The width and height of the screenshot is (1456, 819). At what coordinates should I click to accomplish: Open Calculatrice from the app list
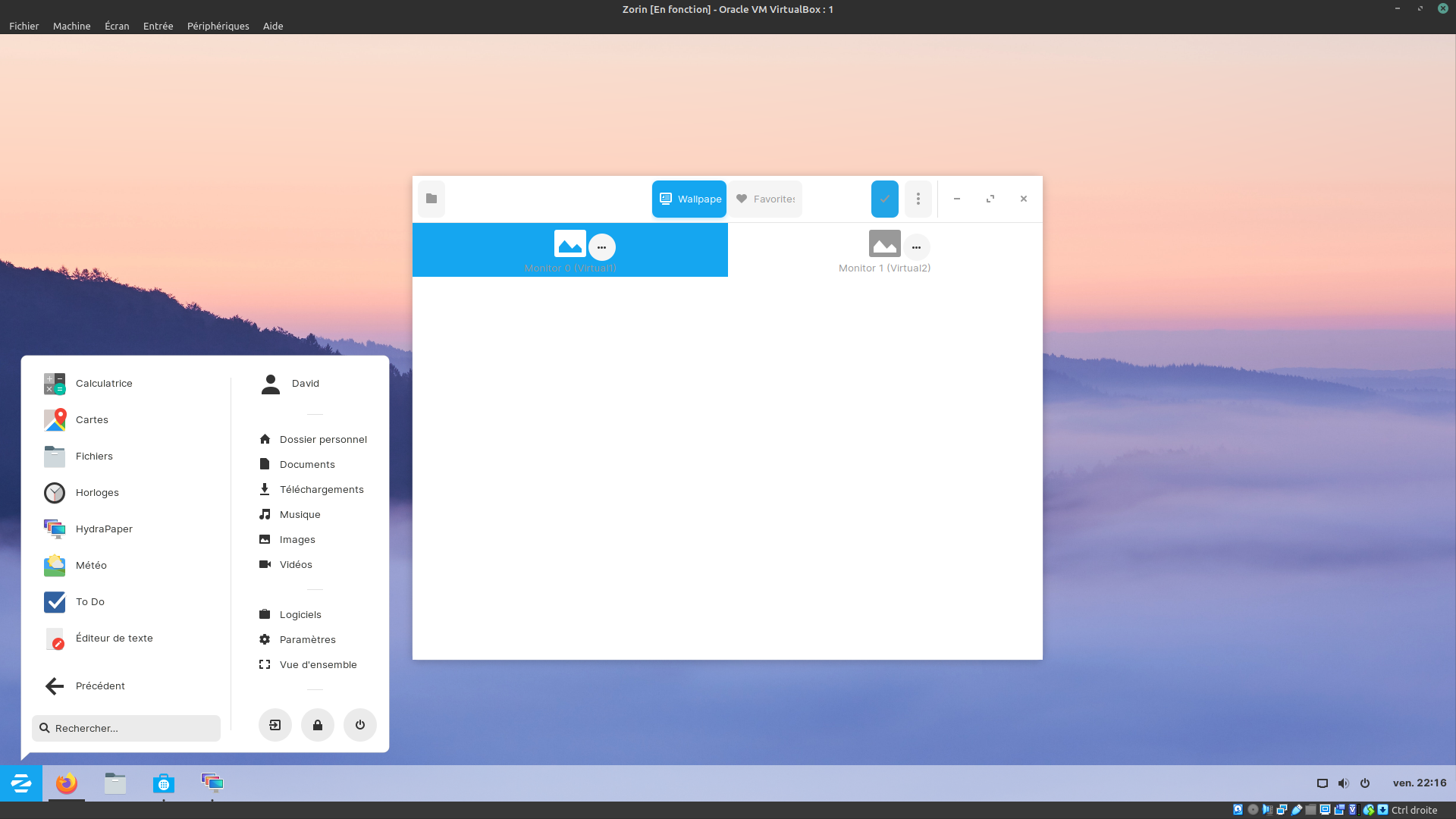point(104,383)
